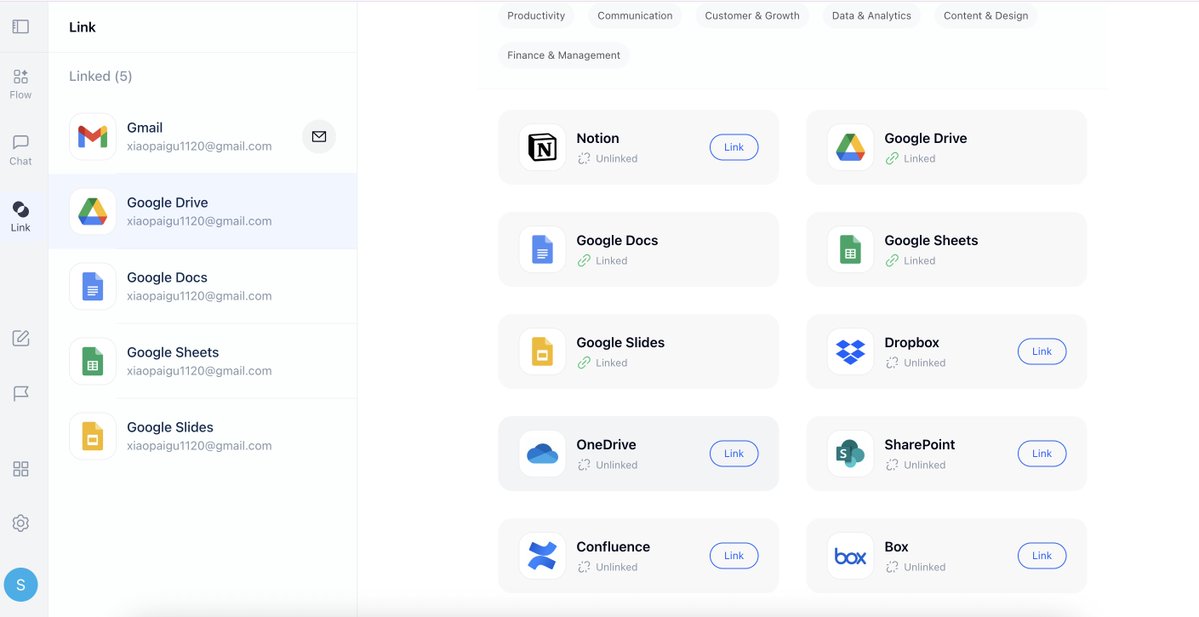Click the Google Sheets card icon
This screenshot has height=617, width=1199.
850,249
